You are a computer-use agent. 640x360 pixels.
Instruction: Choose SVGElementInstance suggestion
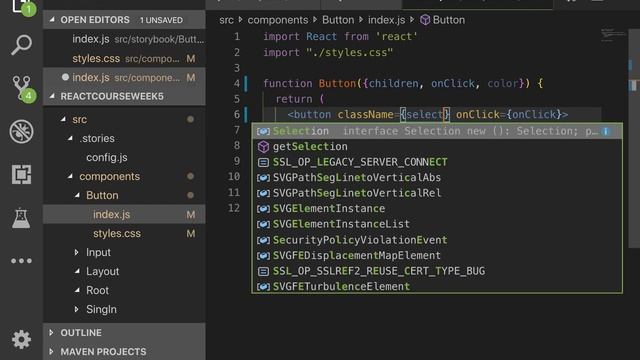[437, 209]
